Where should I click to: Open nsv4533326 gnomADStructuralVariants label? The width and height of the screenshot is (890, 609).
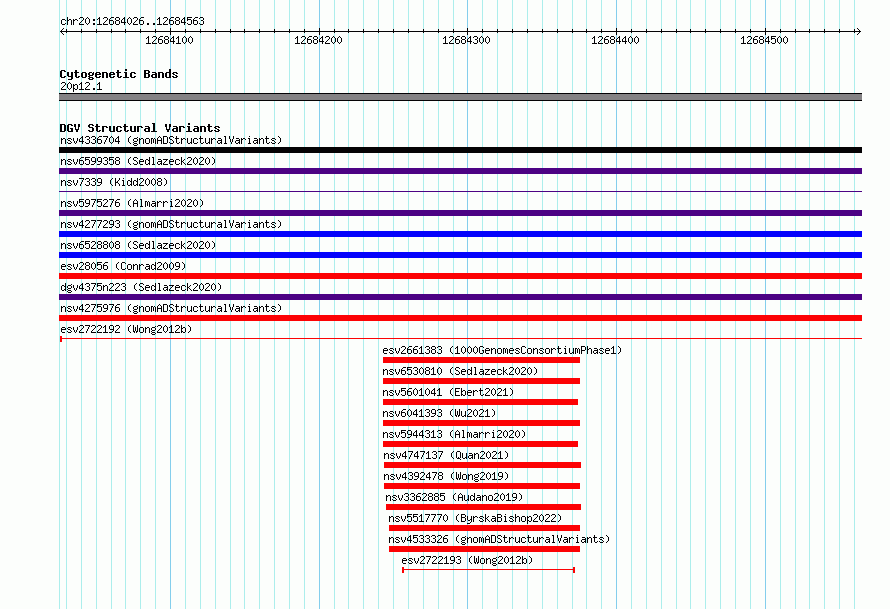coord(499,539)
